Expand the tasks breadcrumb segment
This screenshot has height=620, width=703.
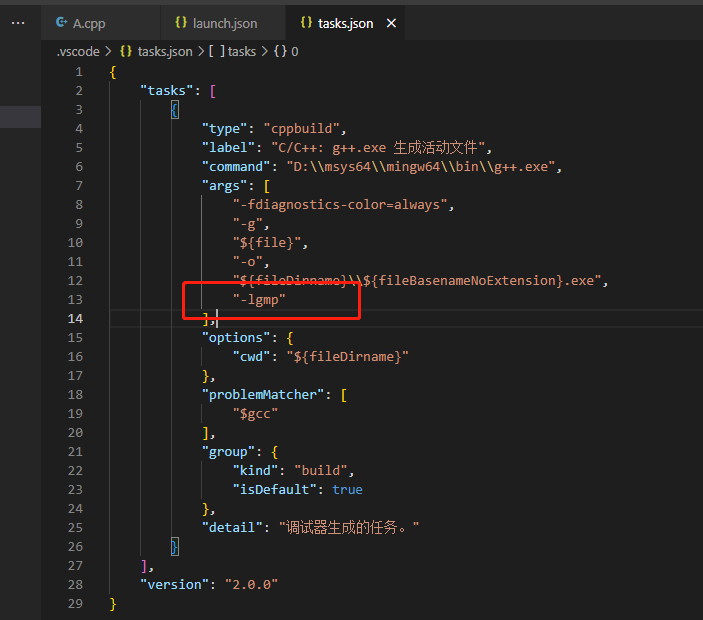242,51
